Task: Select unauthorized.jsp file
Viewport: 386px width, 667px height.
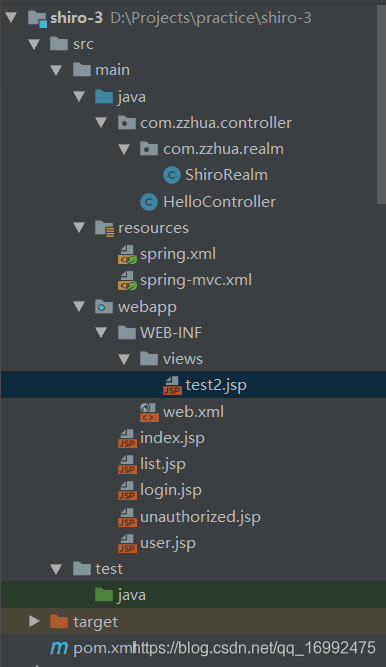Action: tap(200, 517)
